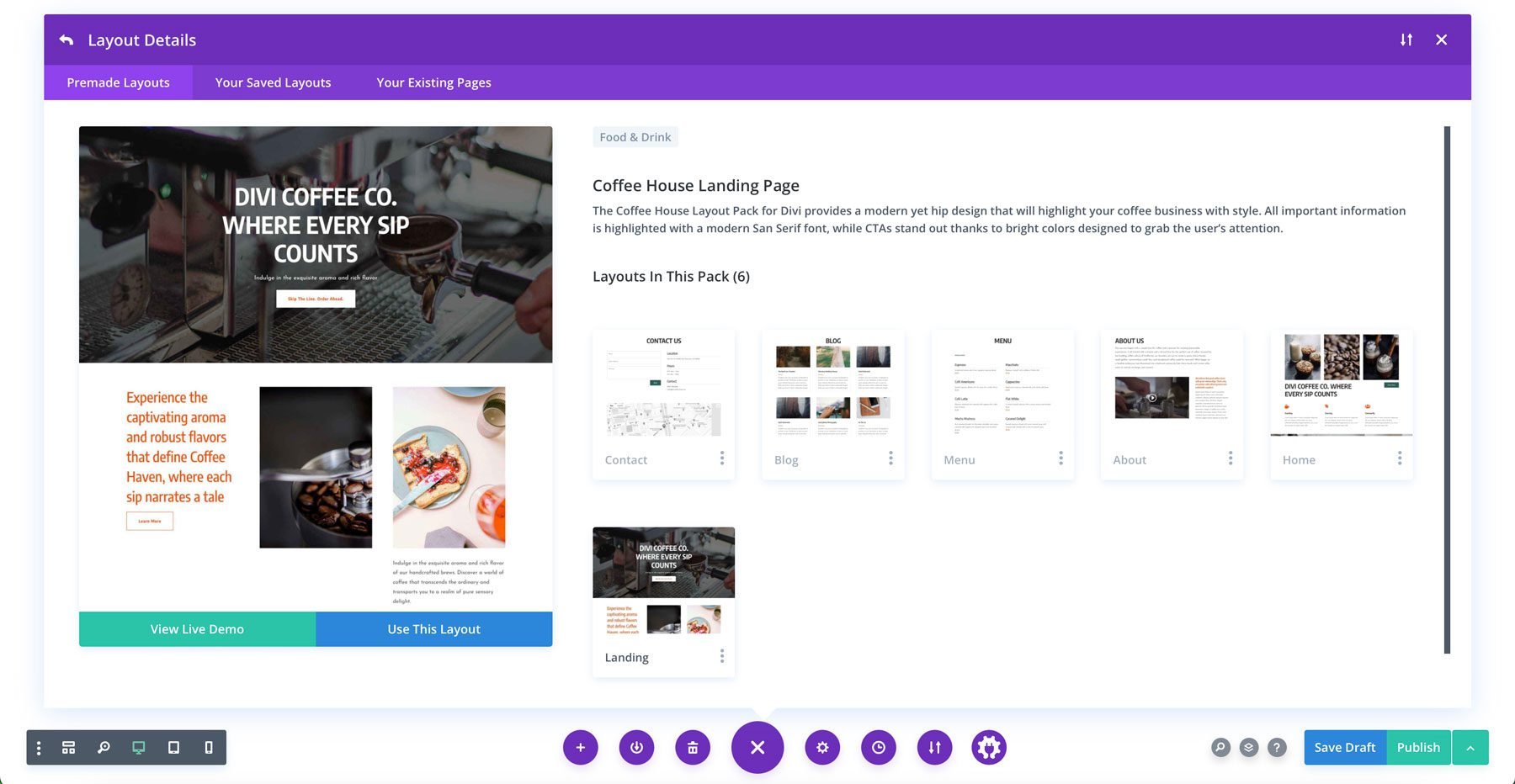Click the View Live Demo button
Screen dimensions: 1515x784
(x=196, y=628)
